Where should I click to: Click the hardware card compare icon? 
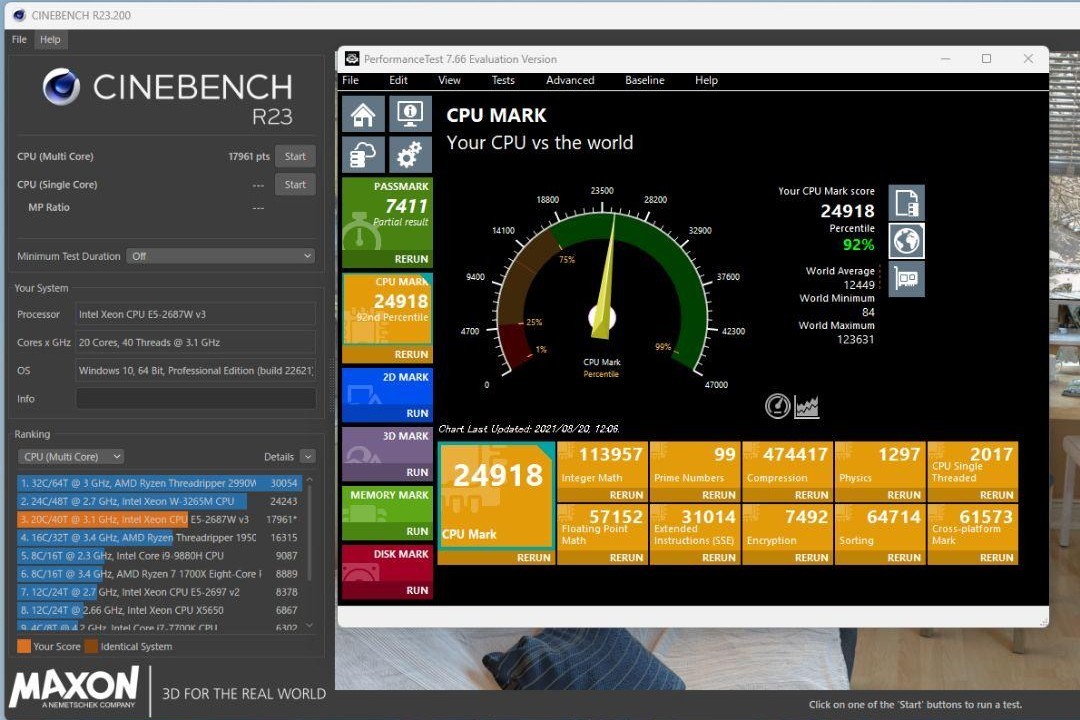point(906,278)
